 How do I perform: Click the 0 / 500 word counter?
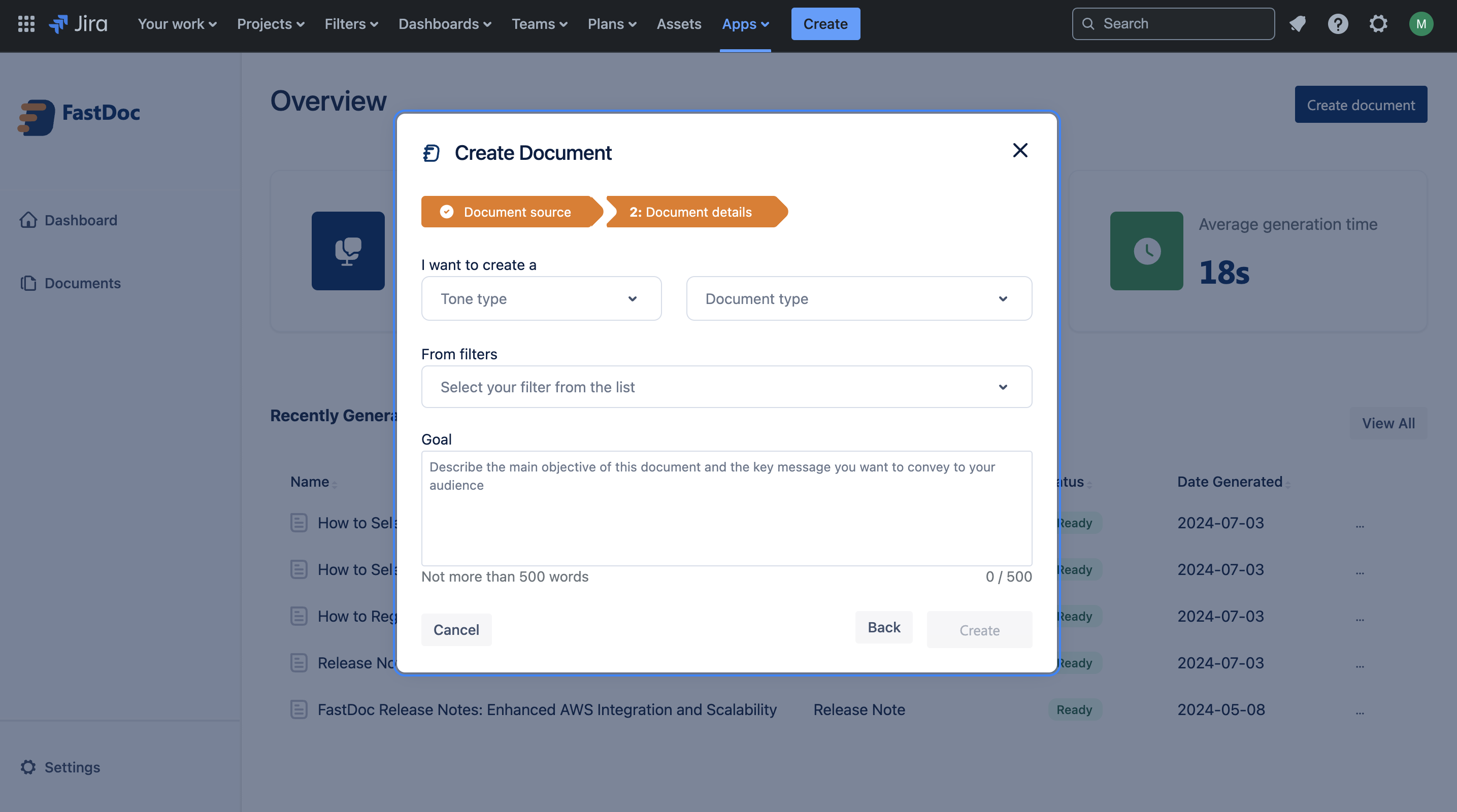[x=1008, y=576]
